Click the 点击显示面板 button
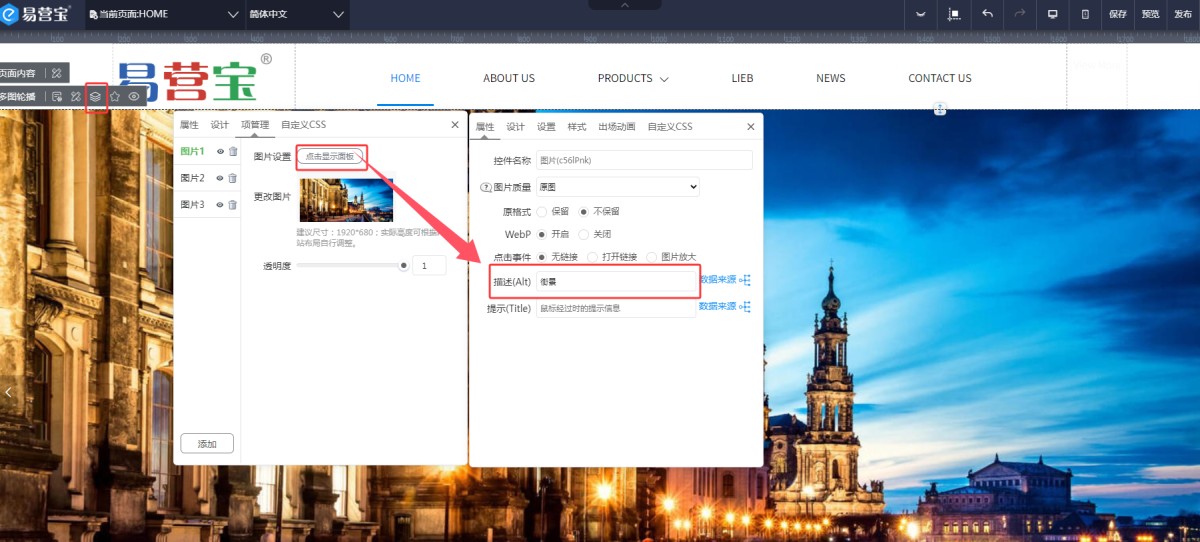Image resolution: width=1200 pixels, height=542 pixels. [330, 157]
